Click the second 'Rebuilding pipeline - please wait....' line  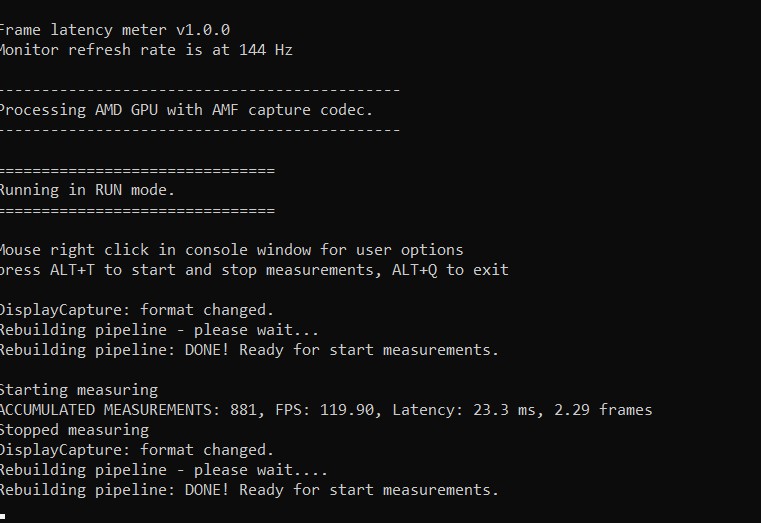pyautogui.click(x=164, y=470)
